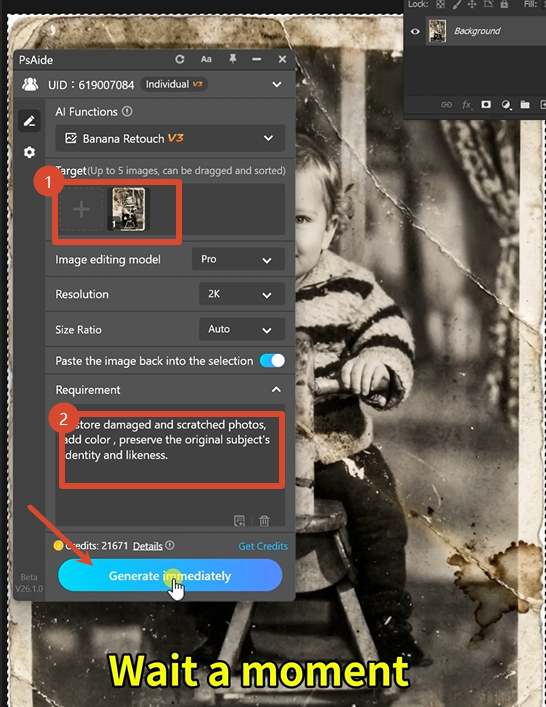
Task: Open the Aa font size option
Action: (x=206, y=60)
